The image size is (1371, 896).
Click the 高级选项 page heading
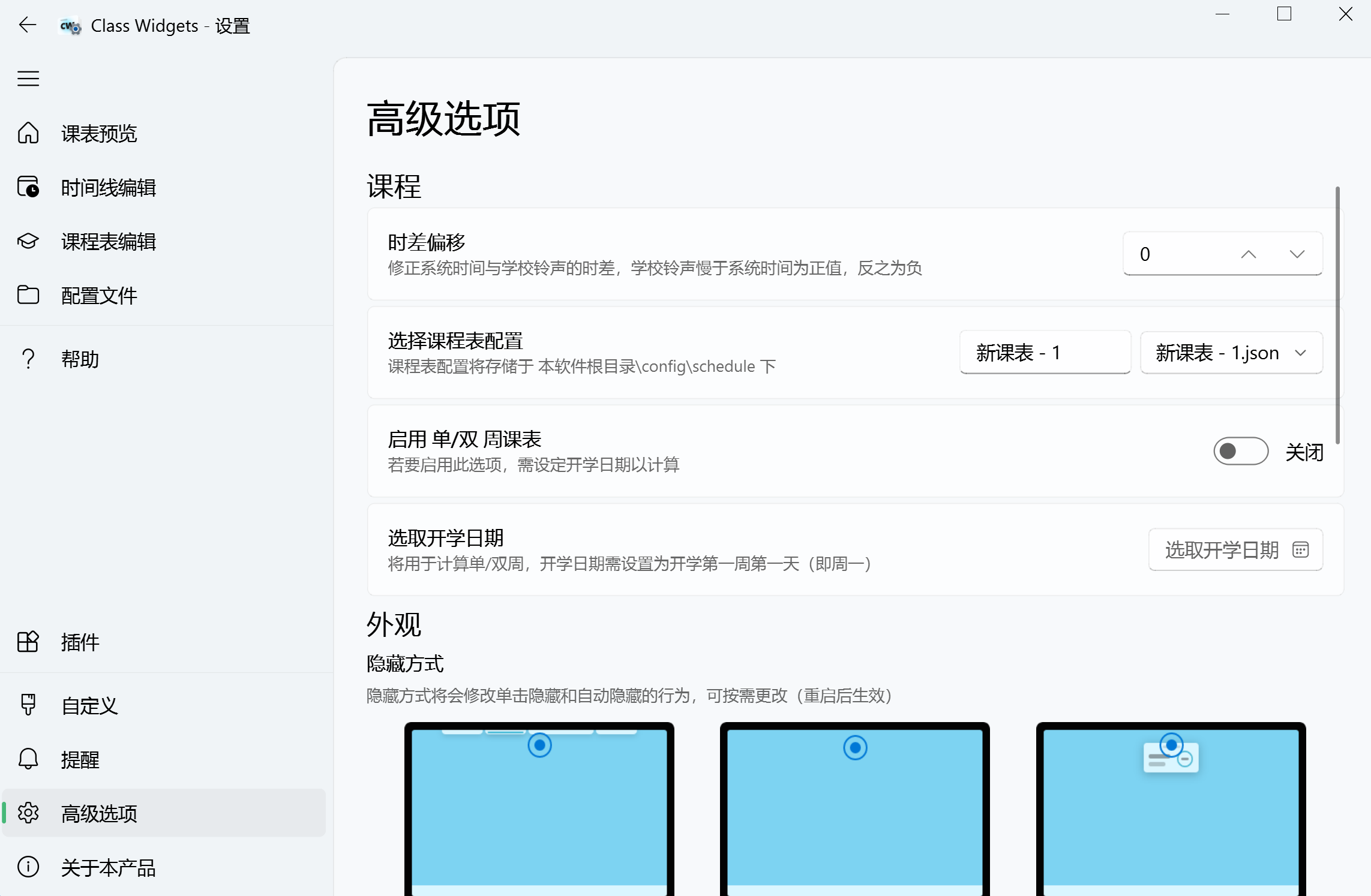tap(443, 118)
